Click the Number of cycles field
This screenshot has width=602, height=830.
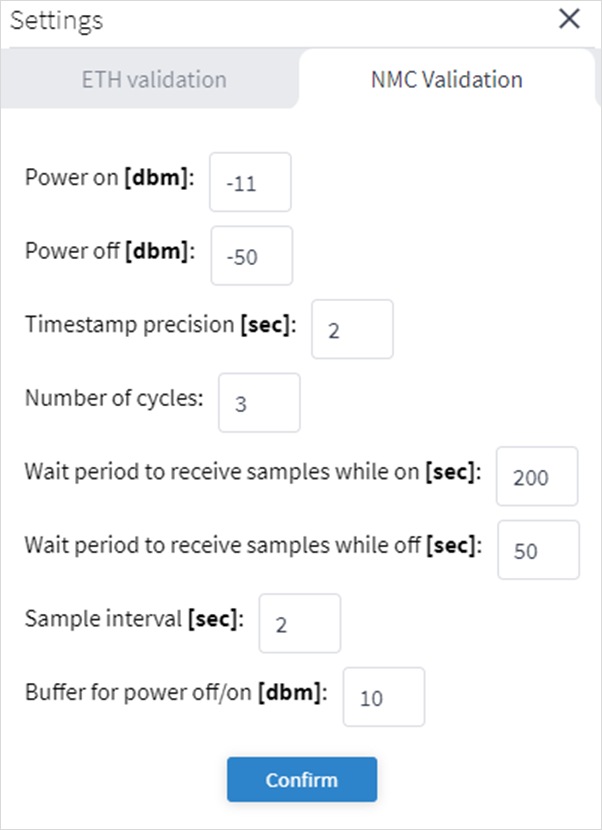259,403
